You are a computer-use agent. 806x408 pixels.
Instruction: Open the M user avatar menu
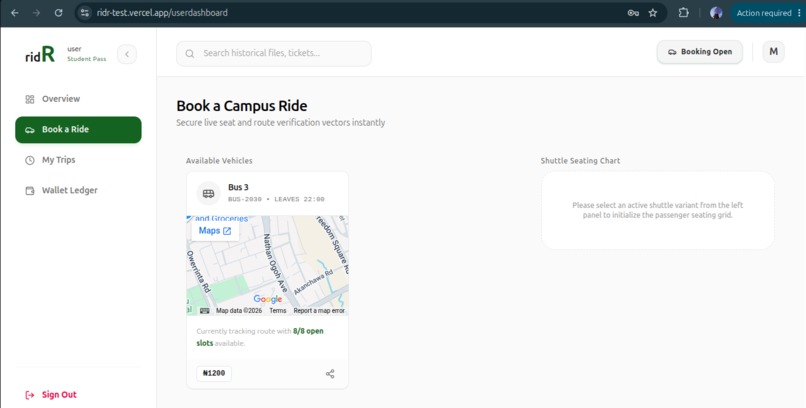(x=773, y=52)
